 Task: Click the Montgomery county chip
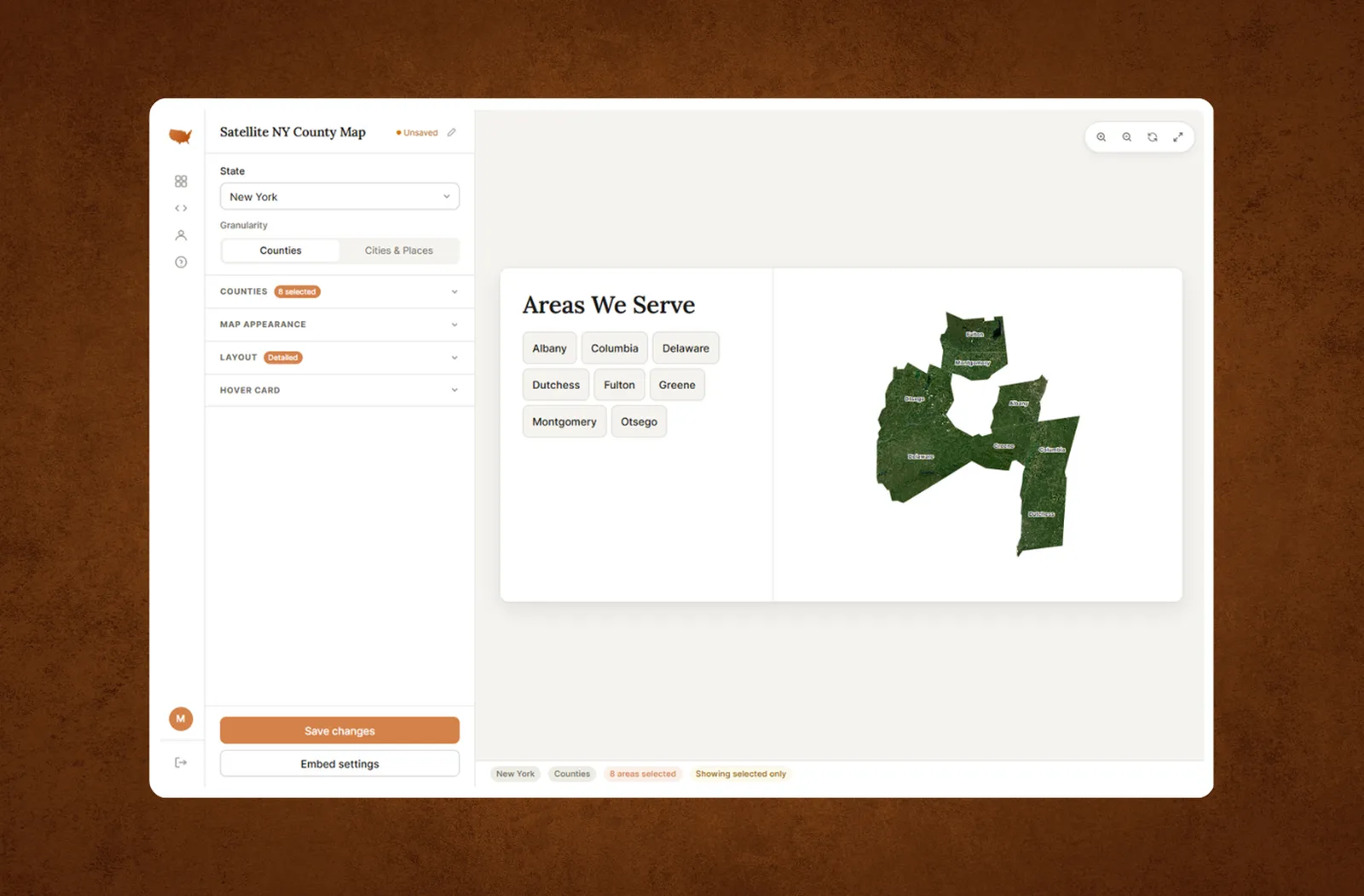564,421
